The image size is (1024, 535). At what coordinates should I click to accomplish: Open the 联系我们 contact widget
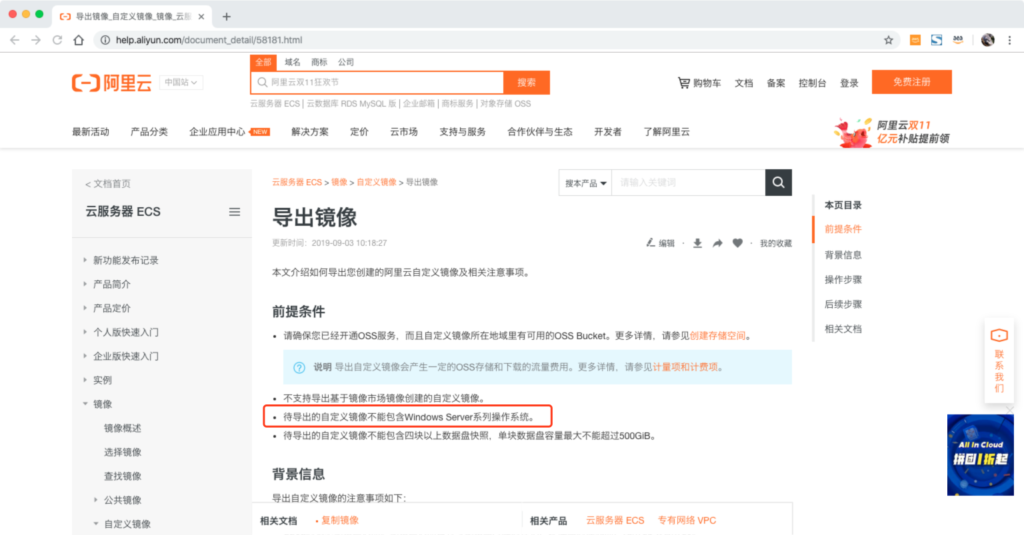coord(998,358)
